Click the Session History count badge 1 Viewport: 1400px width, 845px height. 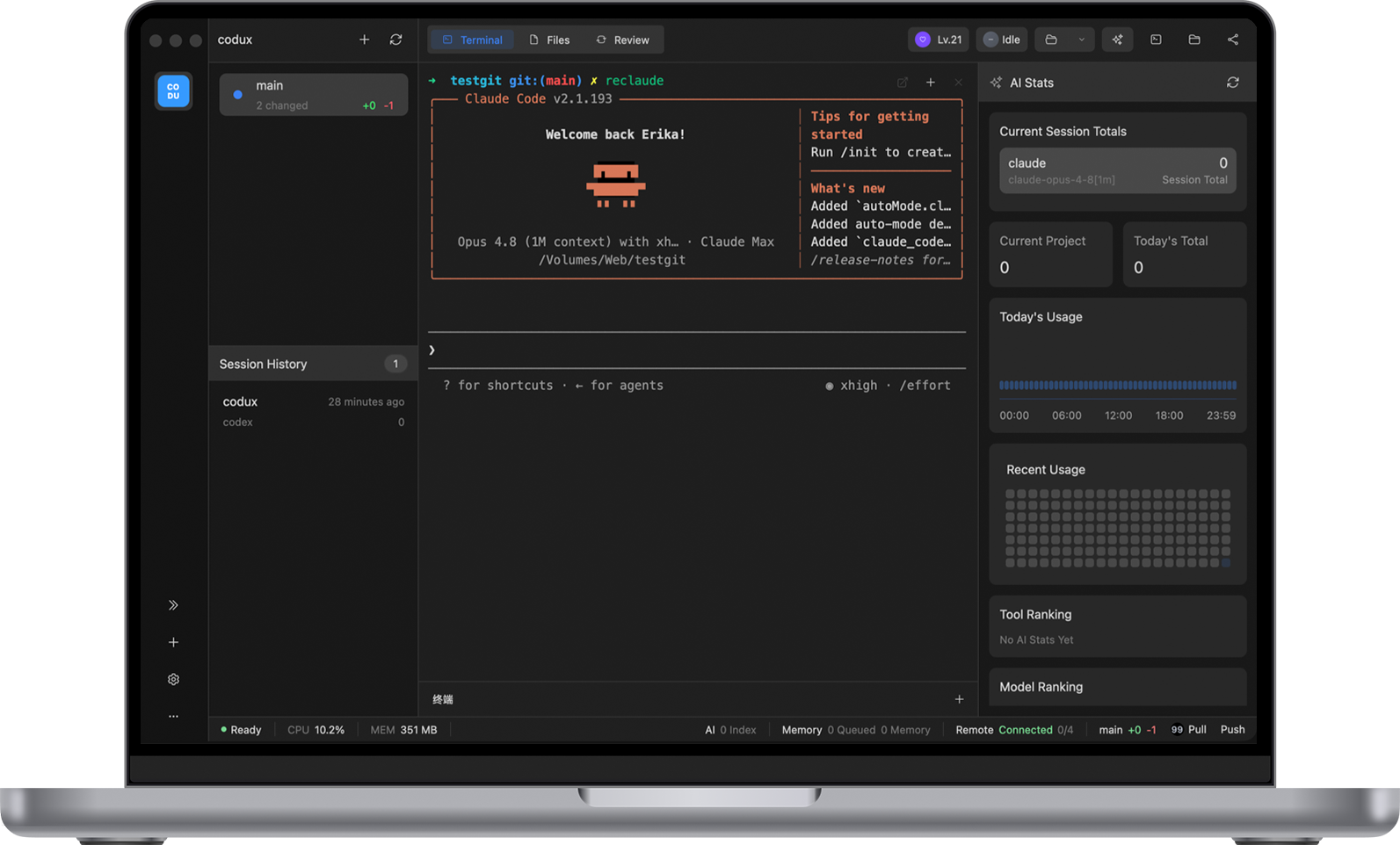coord(395,364)
